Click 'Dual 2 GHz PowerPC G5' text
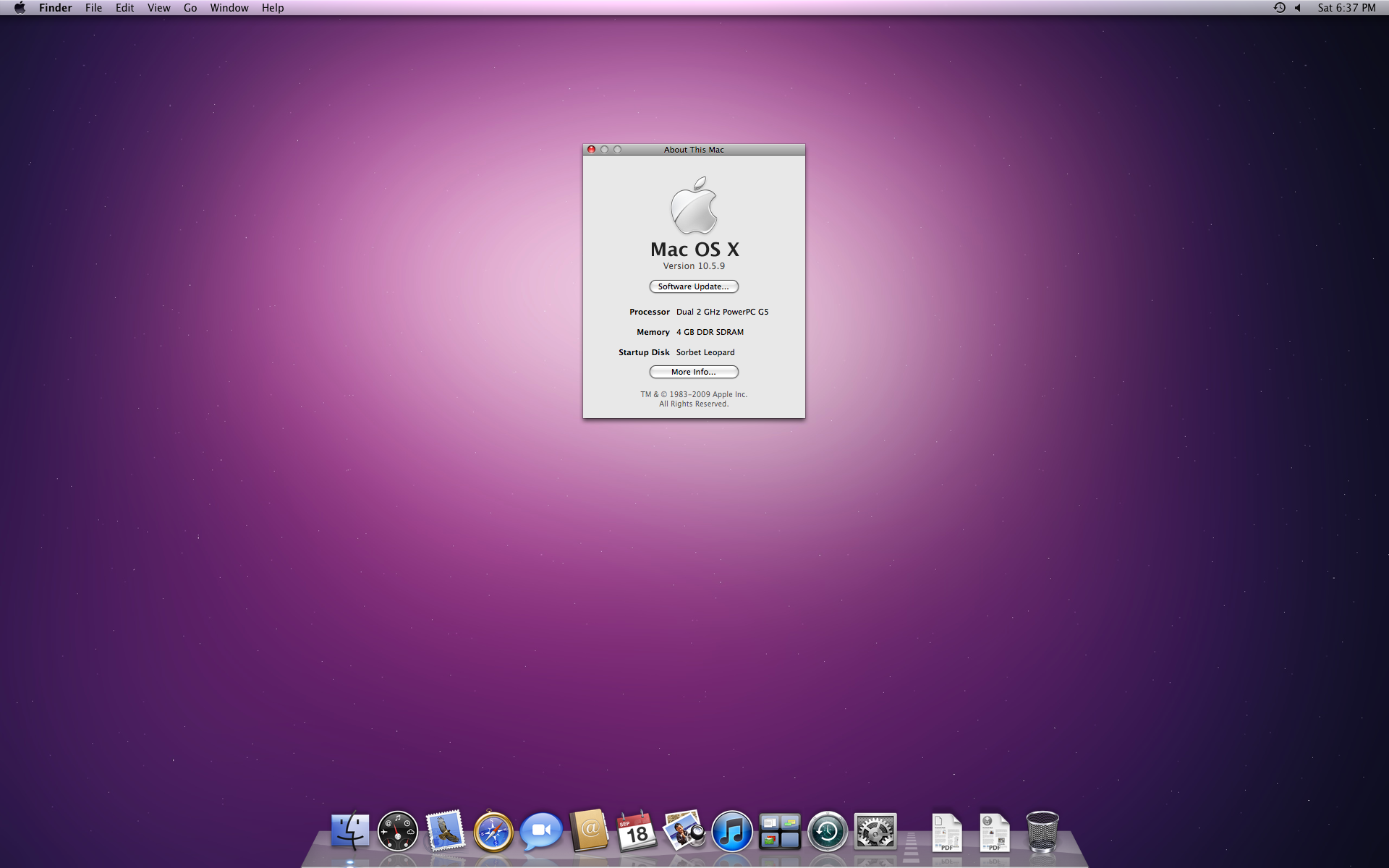This screenshot has height=868, width=1389. [x=722, y=312]
